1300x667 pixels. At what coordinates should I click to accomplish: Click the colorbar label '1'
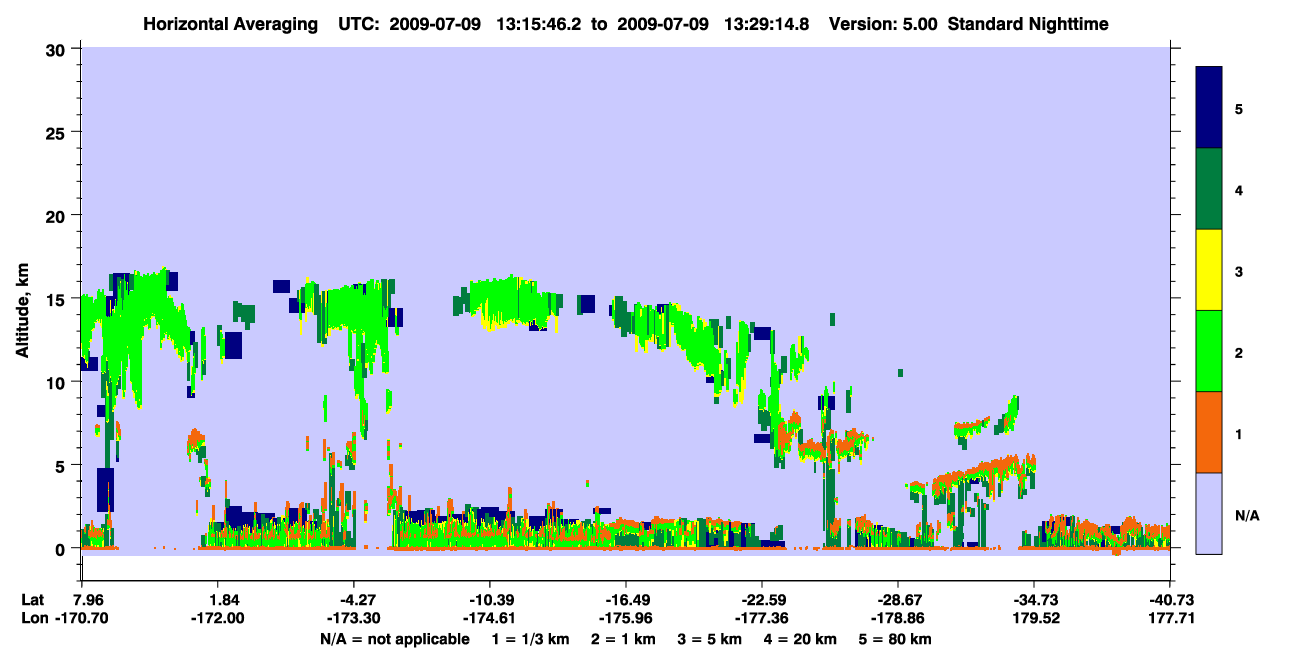1238,433
